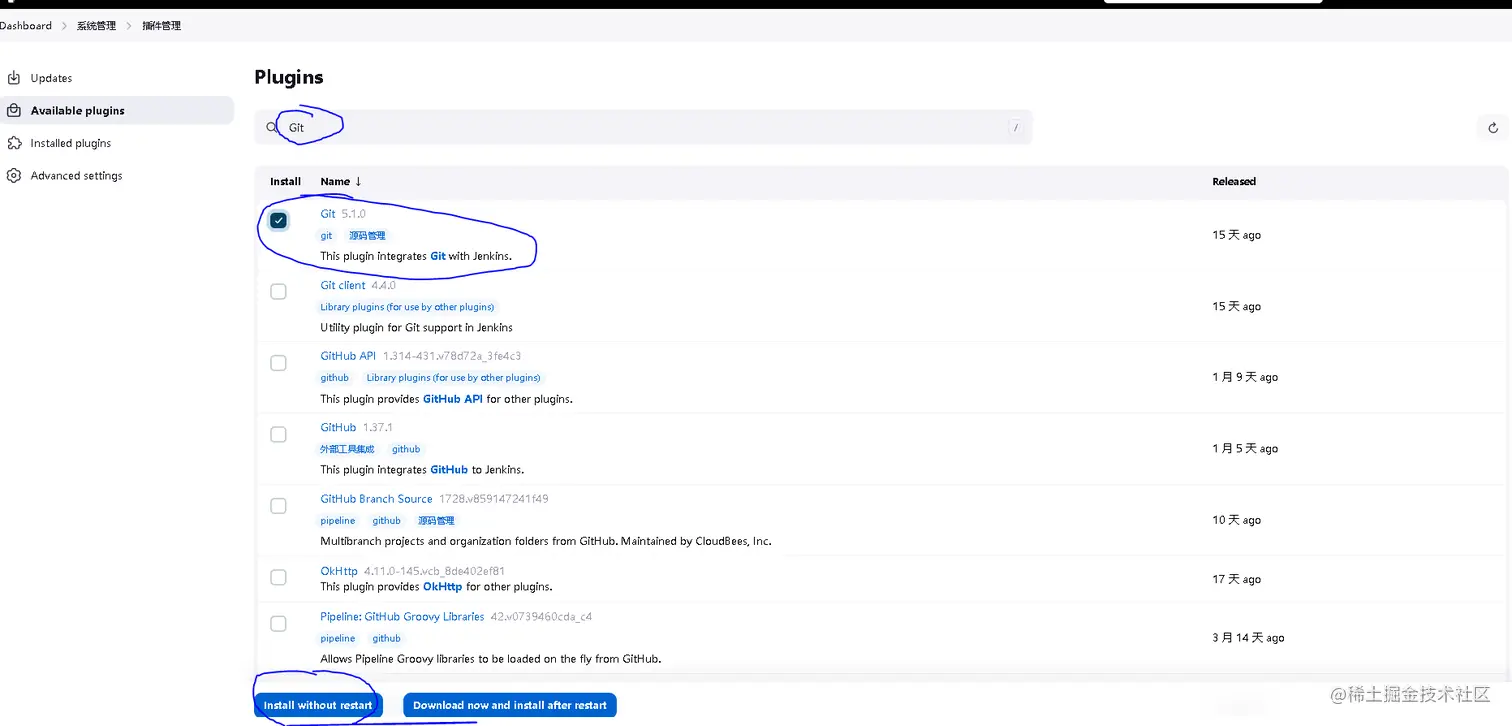Click 源码管理 tag under Git plugin

(367, 236)
